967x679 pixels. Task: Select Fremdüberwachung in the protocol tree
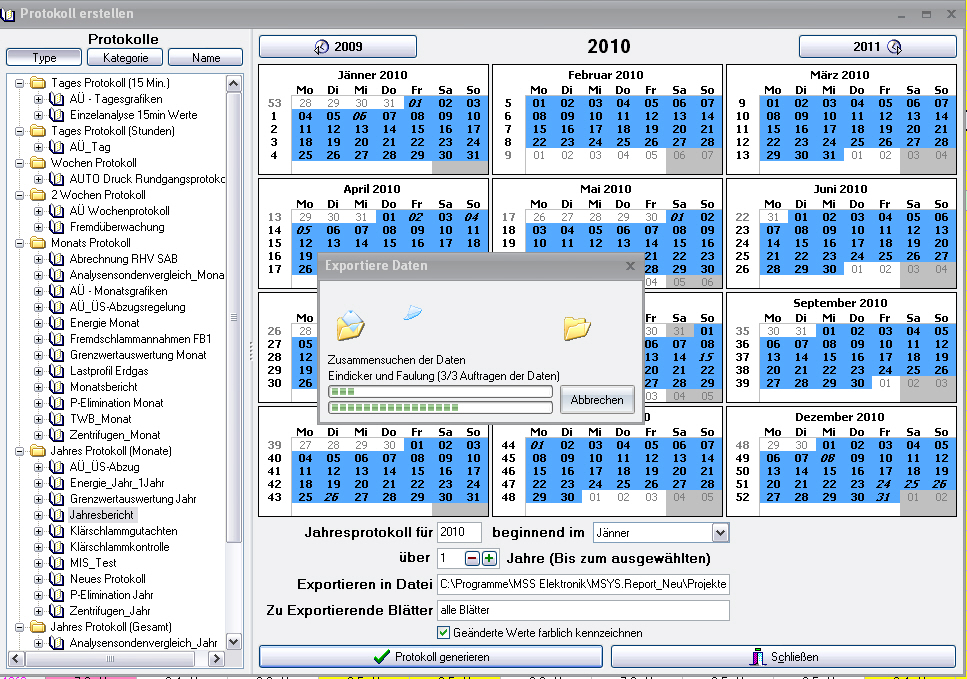pos(116,227)
